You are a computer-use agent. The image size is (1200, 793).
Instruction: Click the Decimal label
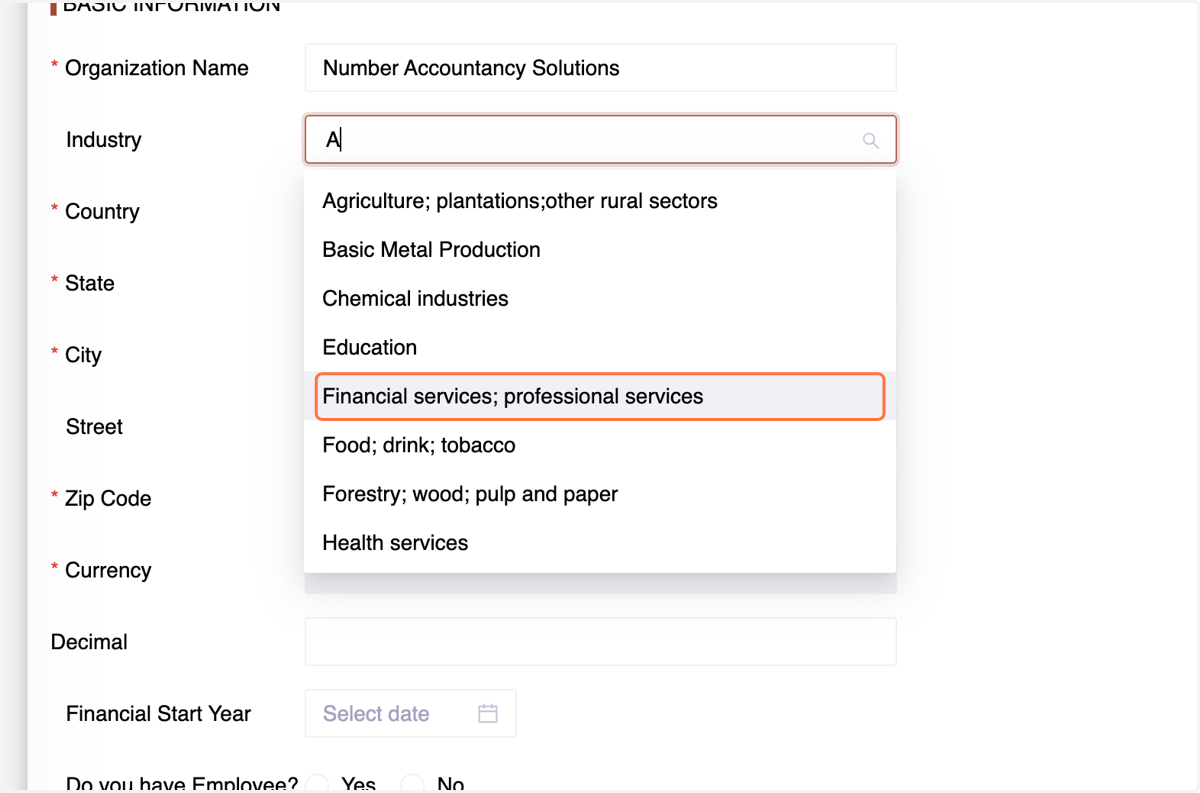tap(89, 642)
